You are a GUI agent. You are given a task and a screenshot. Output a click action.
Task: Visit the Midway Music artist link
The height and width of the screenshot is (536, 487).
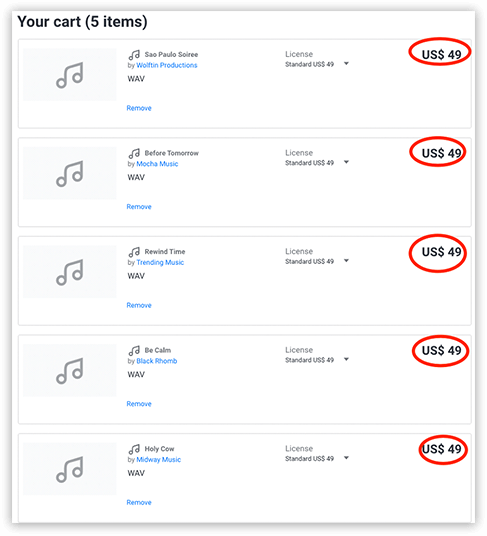click(x=159, y=459)
